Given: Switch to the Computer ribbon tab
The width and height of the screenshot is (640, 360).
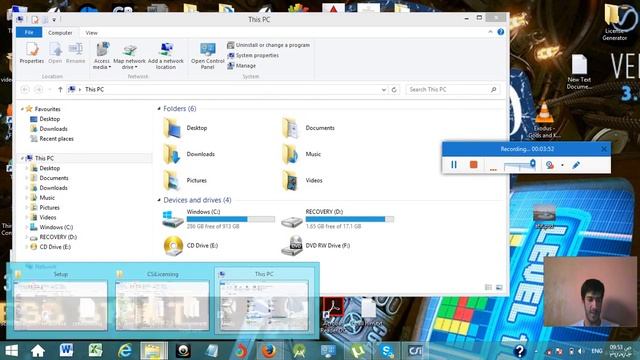Looking at the screenshot, I should (x=60, y=33).
